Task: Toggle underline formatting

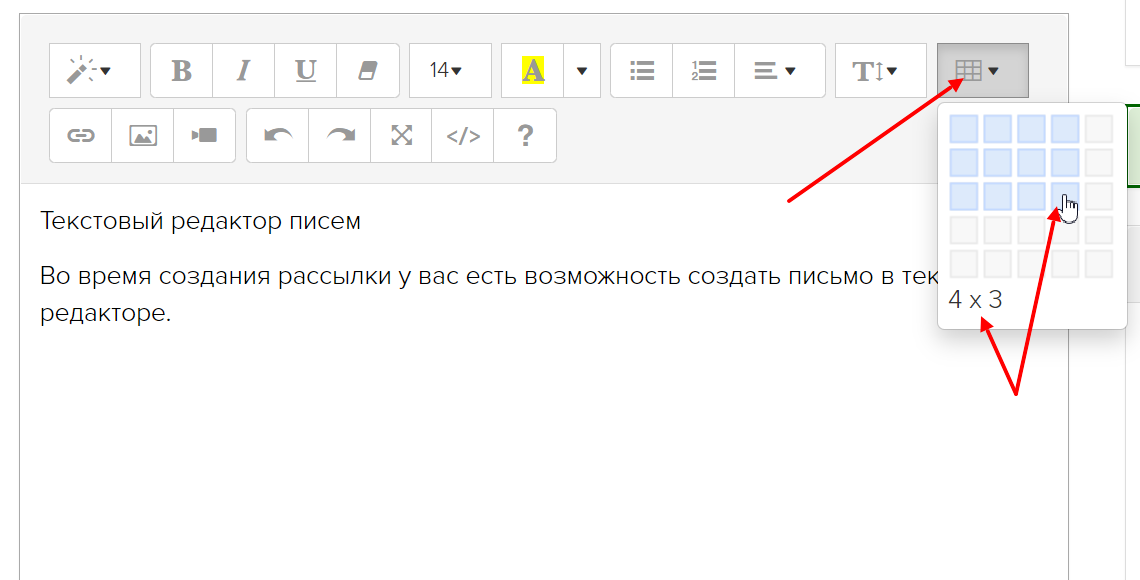Action: (305, 71)
